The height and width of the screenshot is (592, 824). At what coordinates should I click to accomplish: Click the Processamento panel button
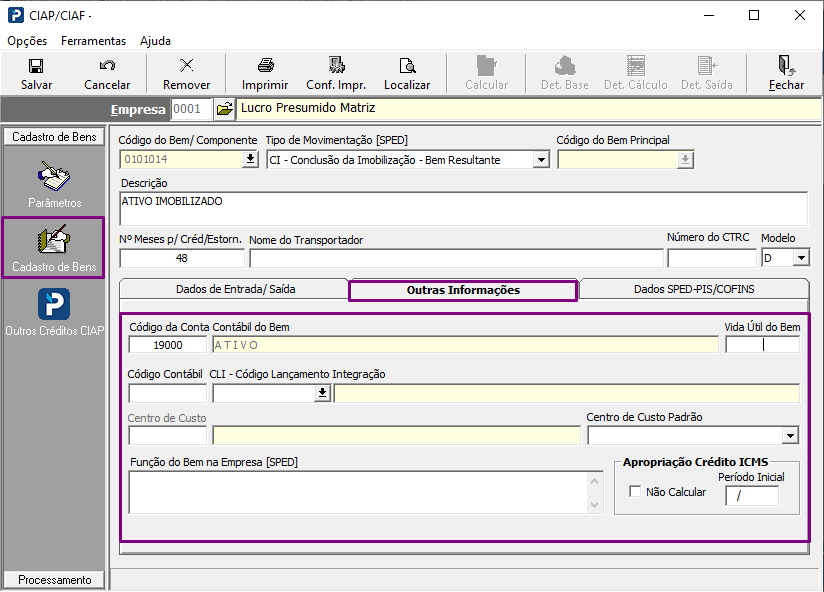(54, 580)
